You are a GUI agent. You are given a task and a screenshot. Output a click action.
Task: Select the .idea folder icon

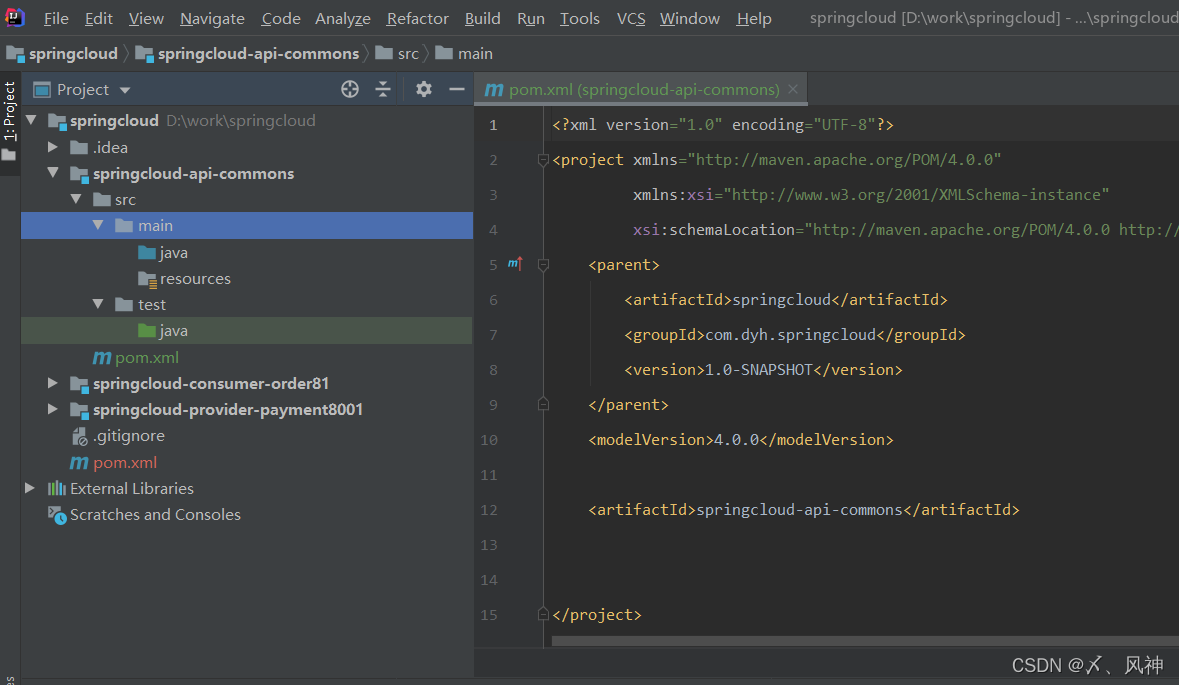pyautogui.click(x=79, y=147)
